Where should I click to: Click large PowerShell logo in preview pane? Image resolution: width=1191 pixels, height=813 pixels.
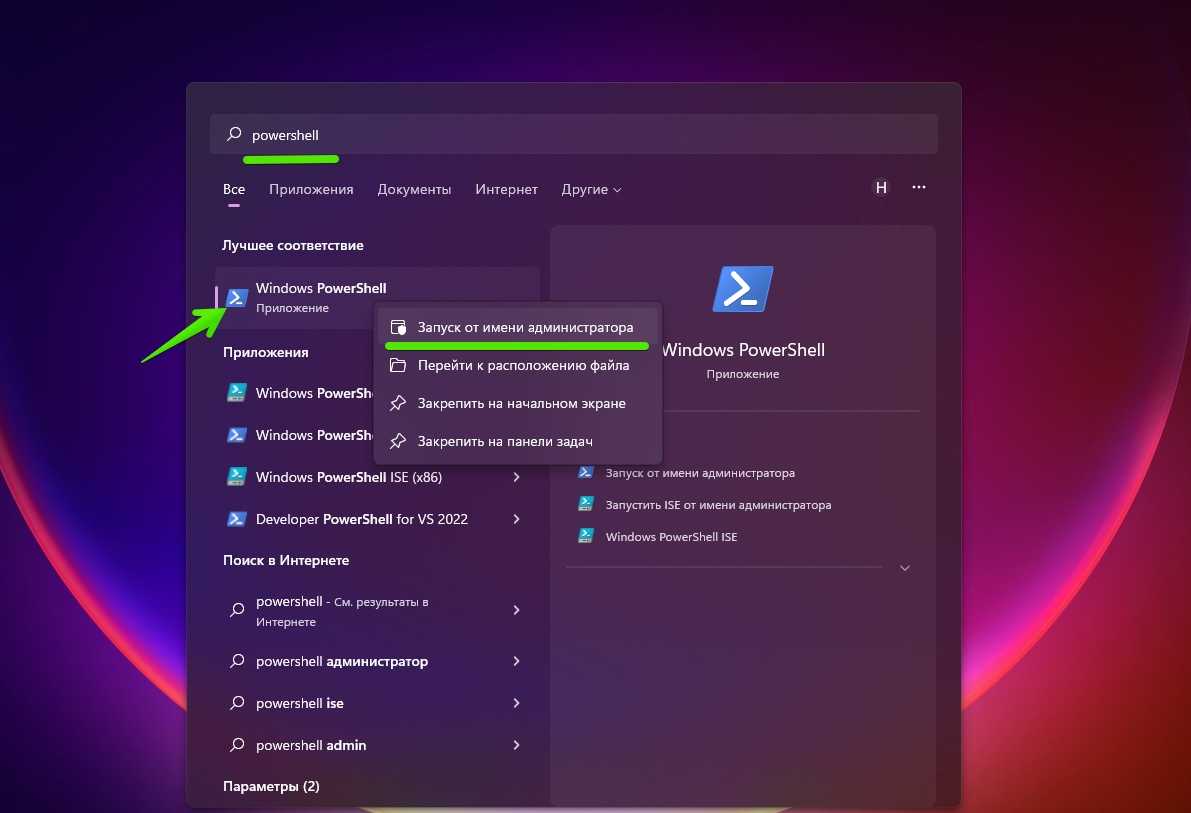[743, 289]
